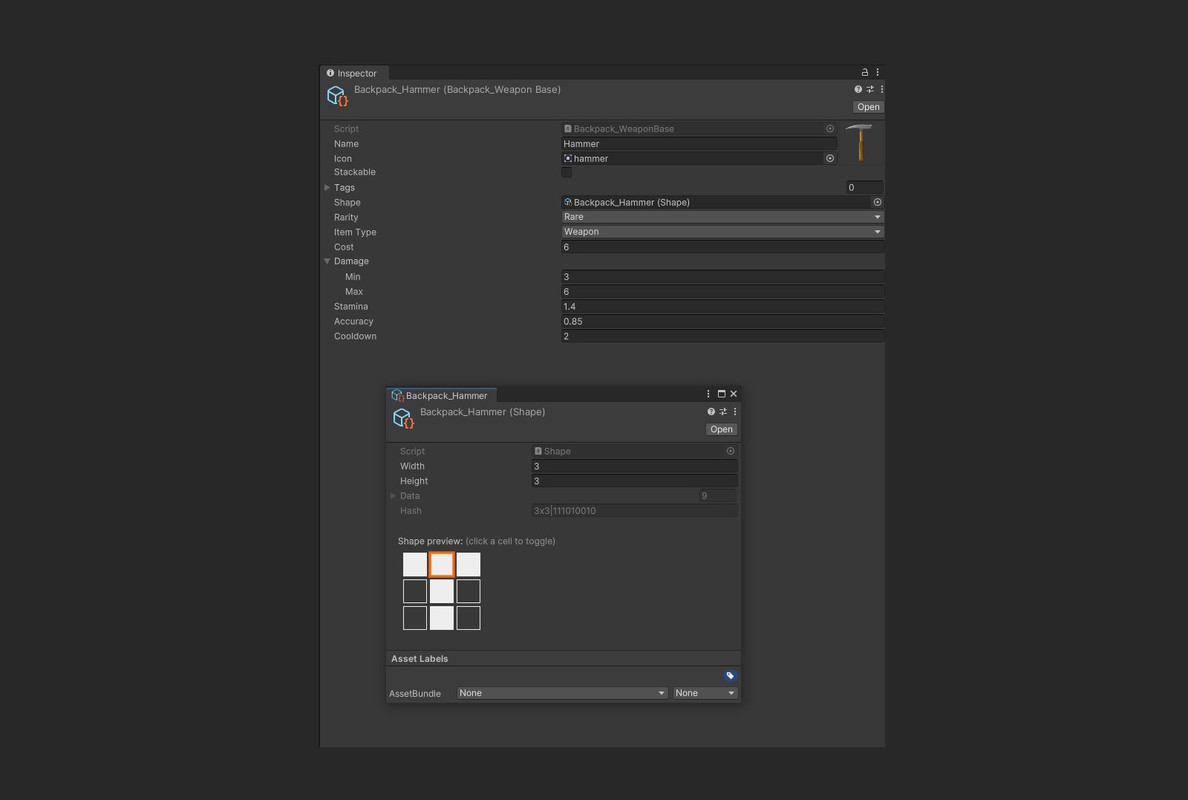Screen dimensions: 1188x800
Task: Toggle the top-middle shape preview cell
Action: click(x=441, y=563)
